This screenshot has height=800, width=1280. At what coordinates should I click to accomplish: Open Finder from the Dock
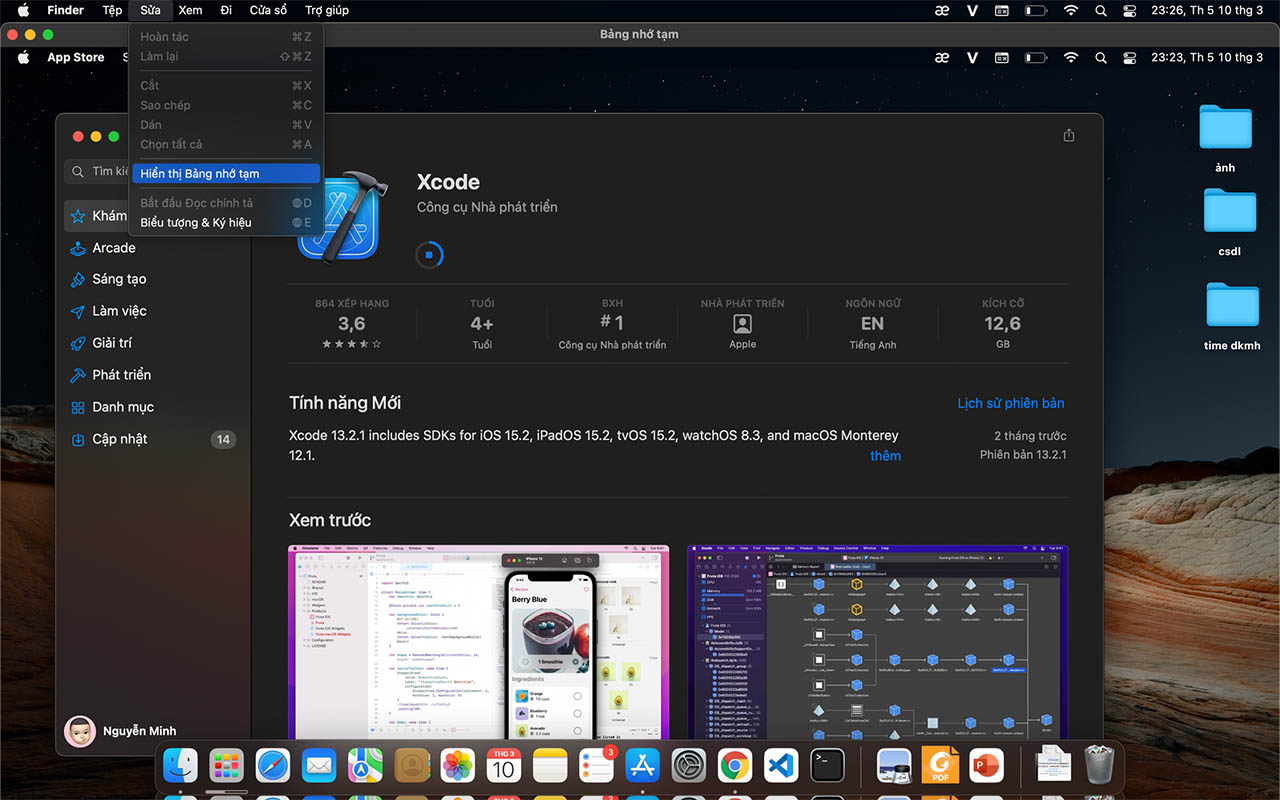pos(181,766)
